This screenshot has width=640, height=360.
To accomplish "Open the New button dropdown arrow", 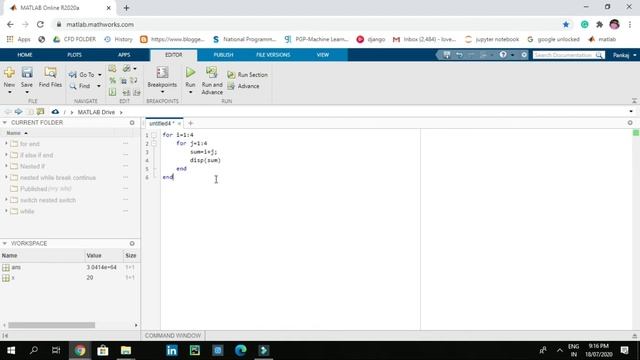I will click(9, 92).
